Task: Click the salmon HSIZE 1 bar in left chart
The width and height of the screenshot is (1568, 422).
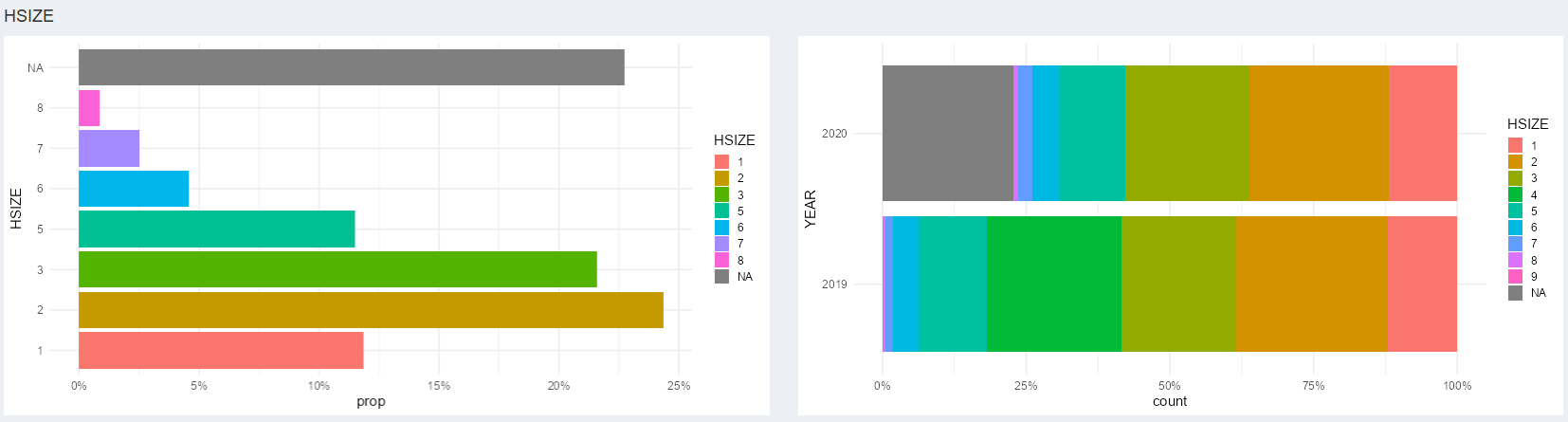Action: pos(221,350)
